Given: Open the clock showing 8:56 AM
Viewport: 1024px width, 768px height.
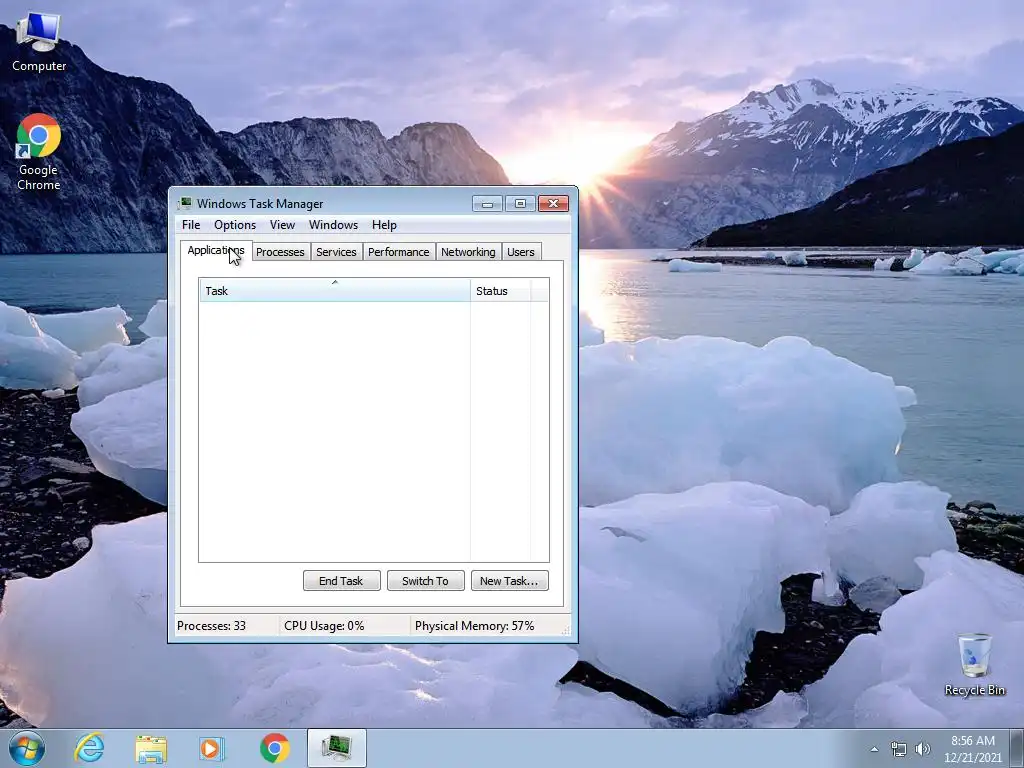Looking at the screenshot, I should [x=972, y=749].
